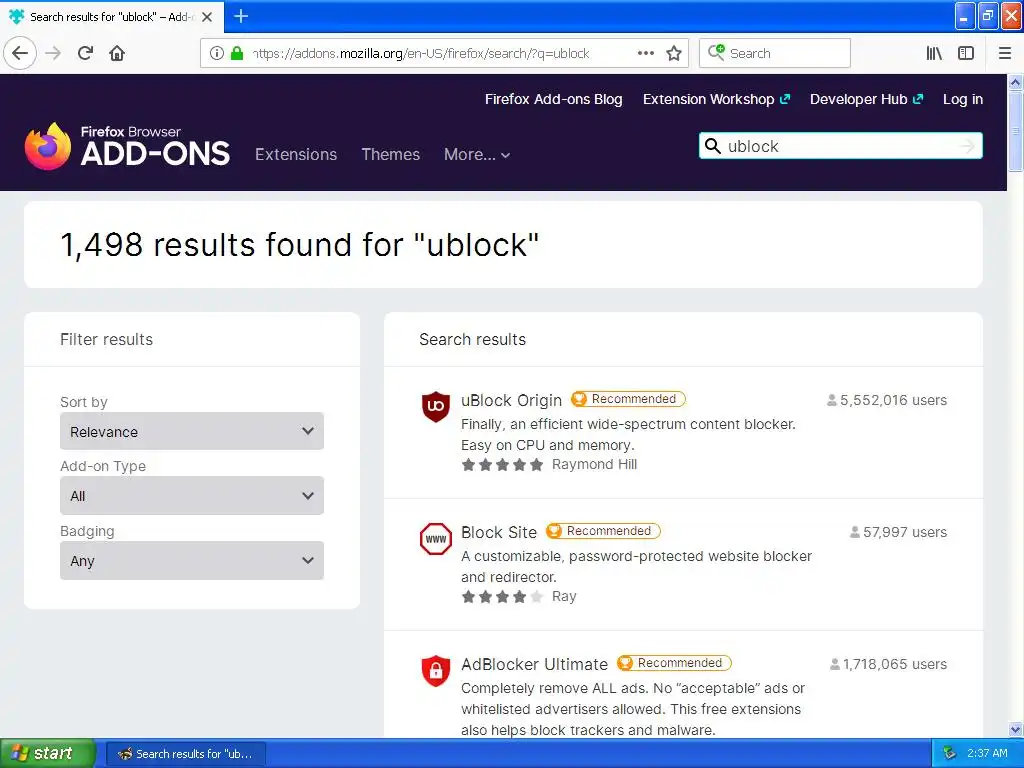Click the scrollbar up arrow
Screen dimensions: 1024x768
1015,82
